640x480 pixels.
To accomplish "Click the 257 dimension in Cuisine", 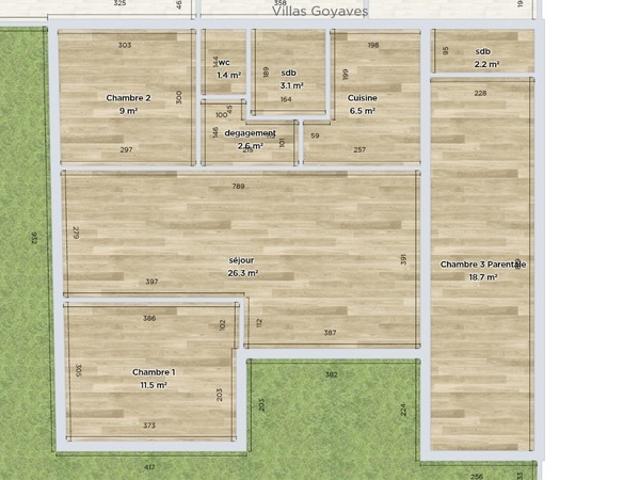I will click(360, 150).
